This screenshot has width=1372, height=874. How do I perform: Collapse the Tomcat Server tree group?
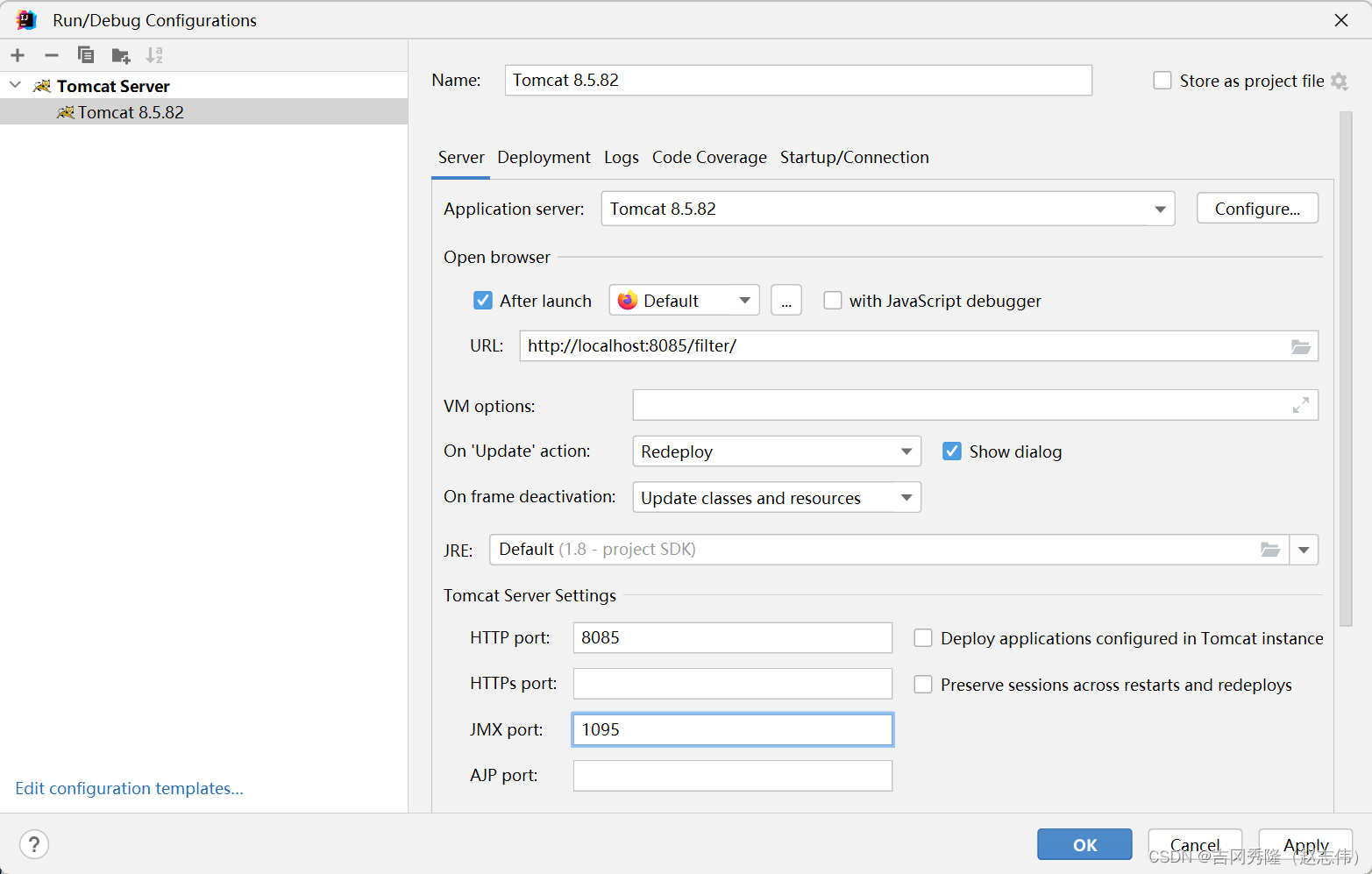coord(15,85)
